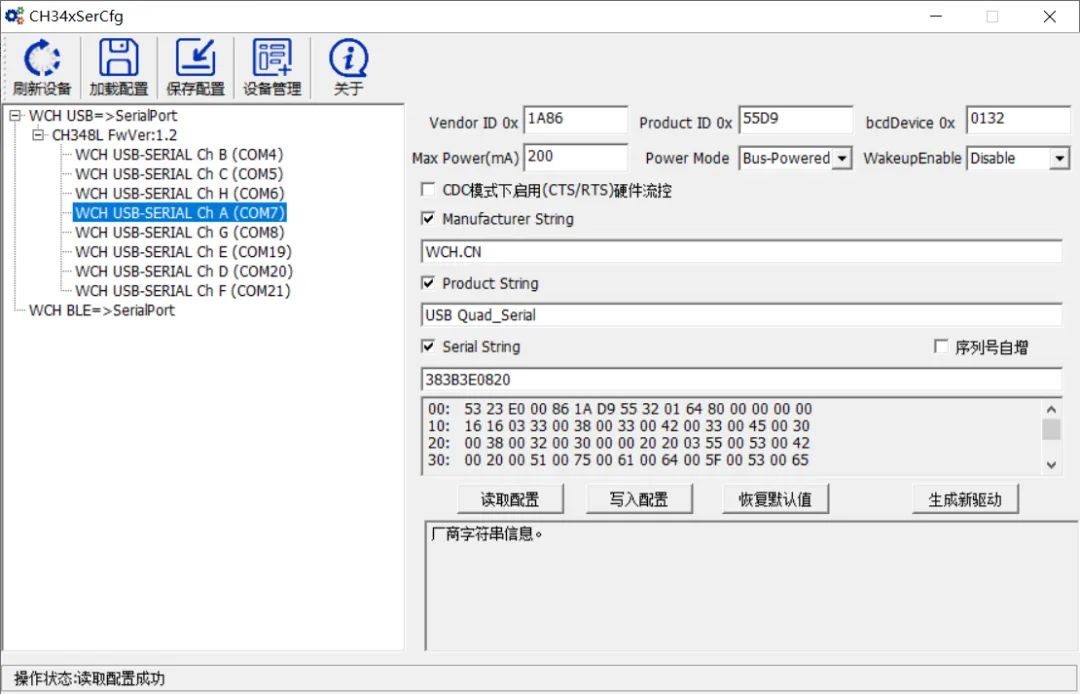The image size is (1080, 694).
Task: Click the CH34xSerCfg gear icon in title bar
Action: coord(14,16)
